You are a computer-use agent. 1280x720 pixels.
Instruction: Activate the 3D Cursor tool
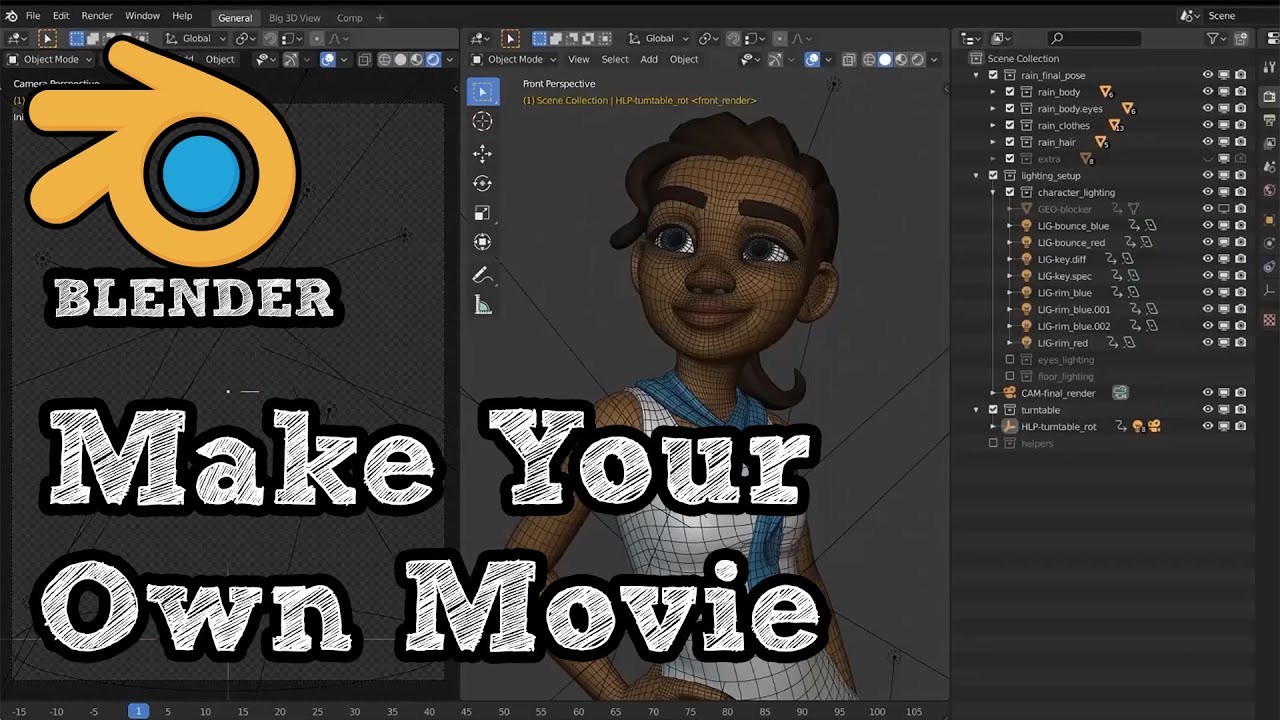click(482, 121)
